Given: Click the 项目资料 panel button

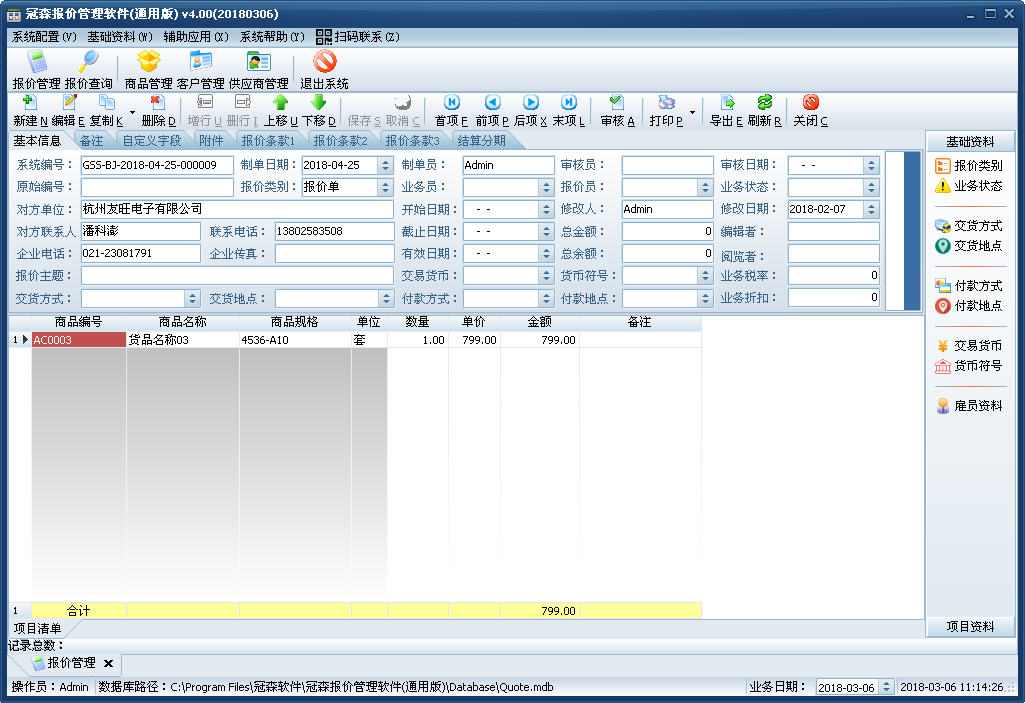Looking at the screenshot, I should 970,626.
